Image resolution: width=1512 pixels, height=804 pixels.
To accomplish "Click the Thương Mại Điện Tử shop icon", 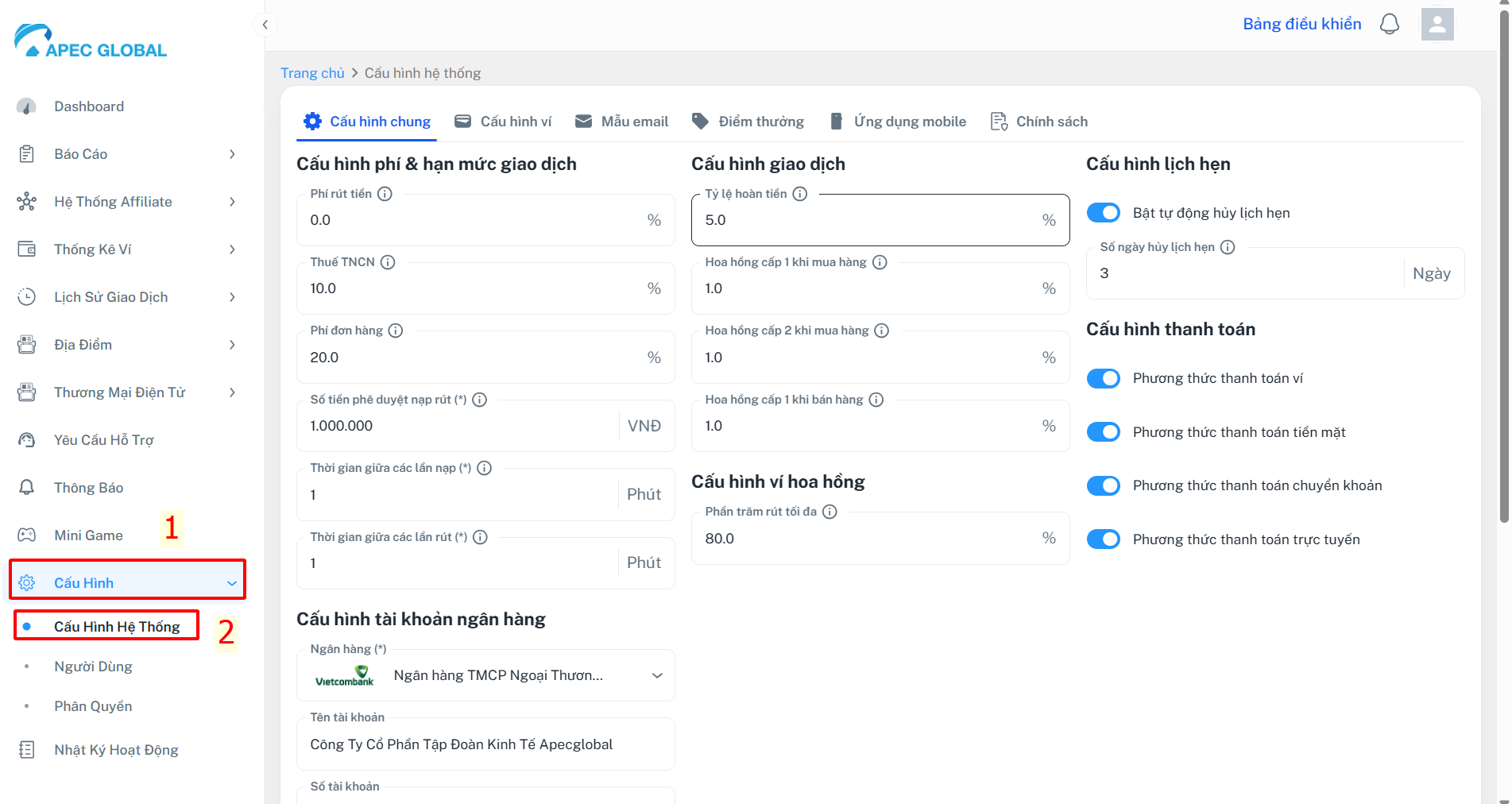I will (26, 392).
